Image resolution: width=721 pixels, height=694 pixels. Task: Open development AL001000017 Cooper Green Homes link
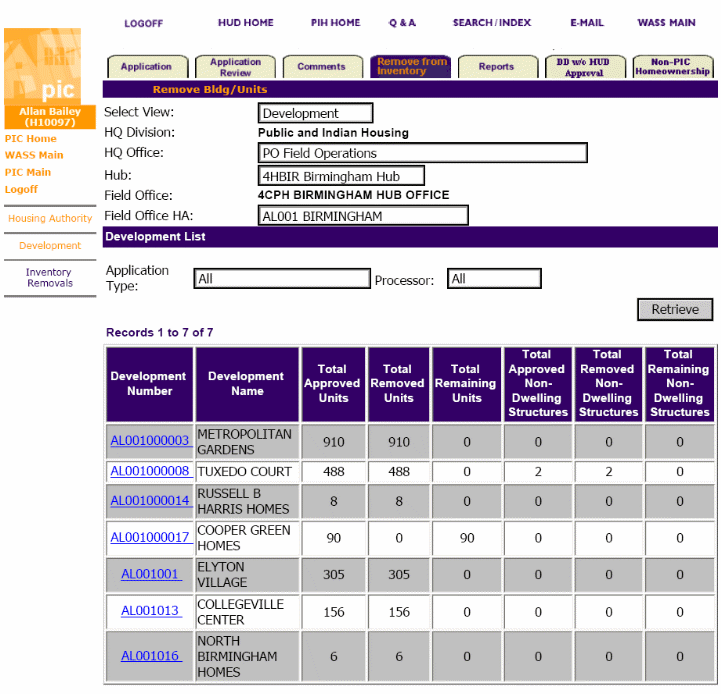(x=149, y=537)
